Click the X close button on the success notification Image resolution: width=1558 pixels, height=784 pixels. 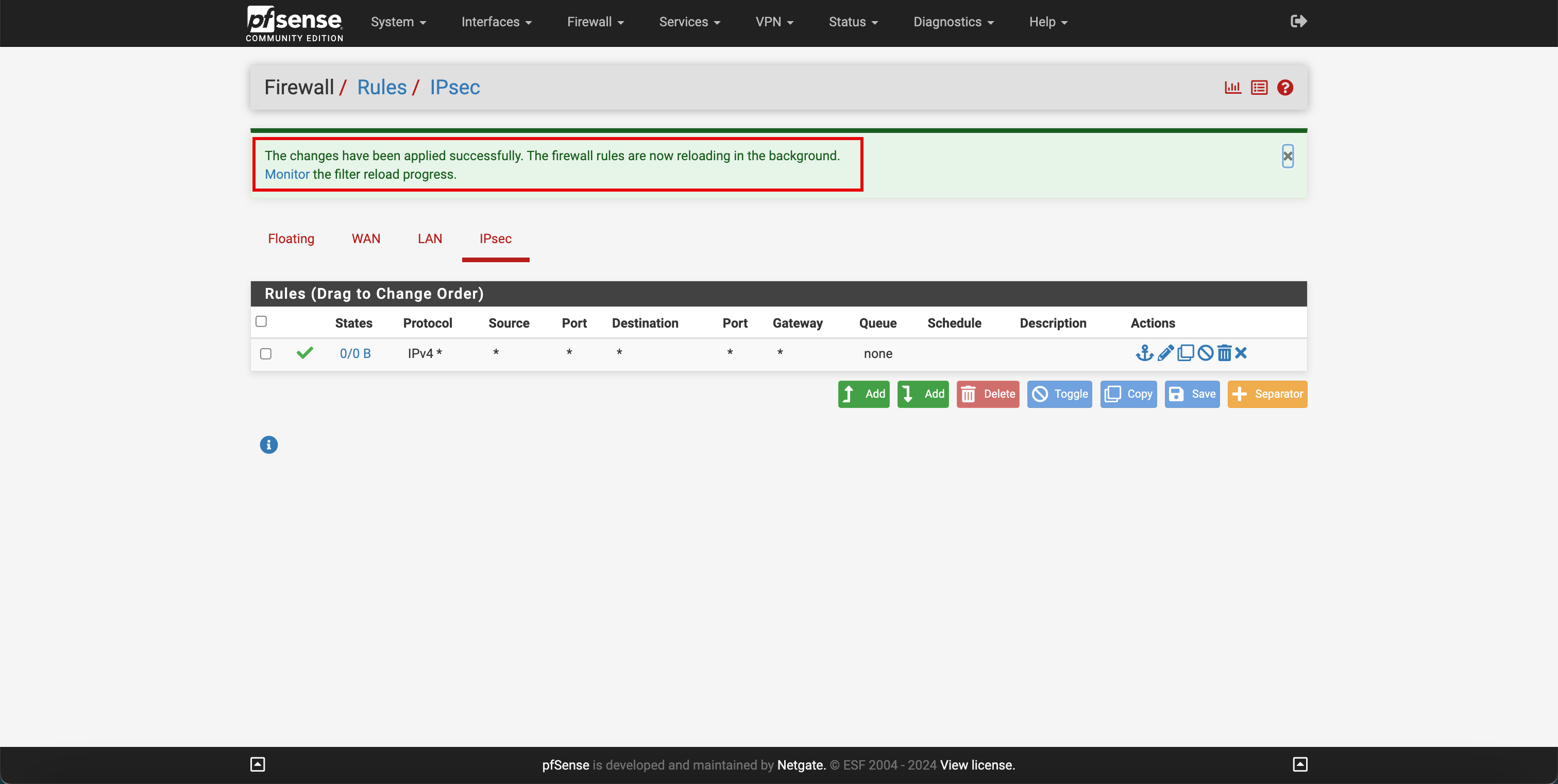[1288, 156]
